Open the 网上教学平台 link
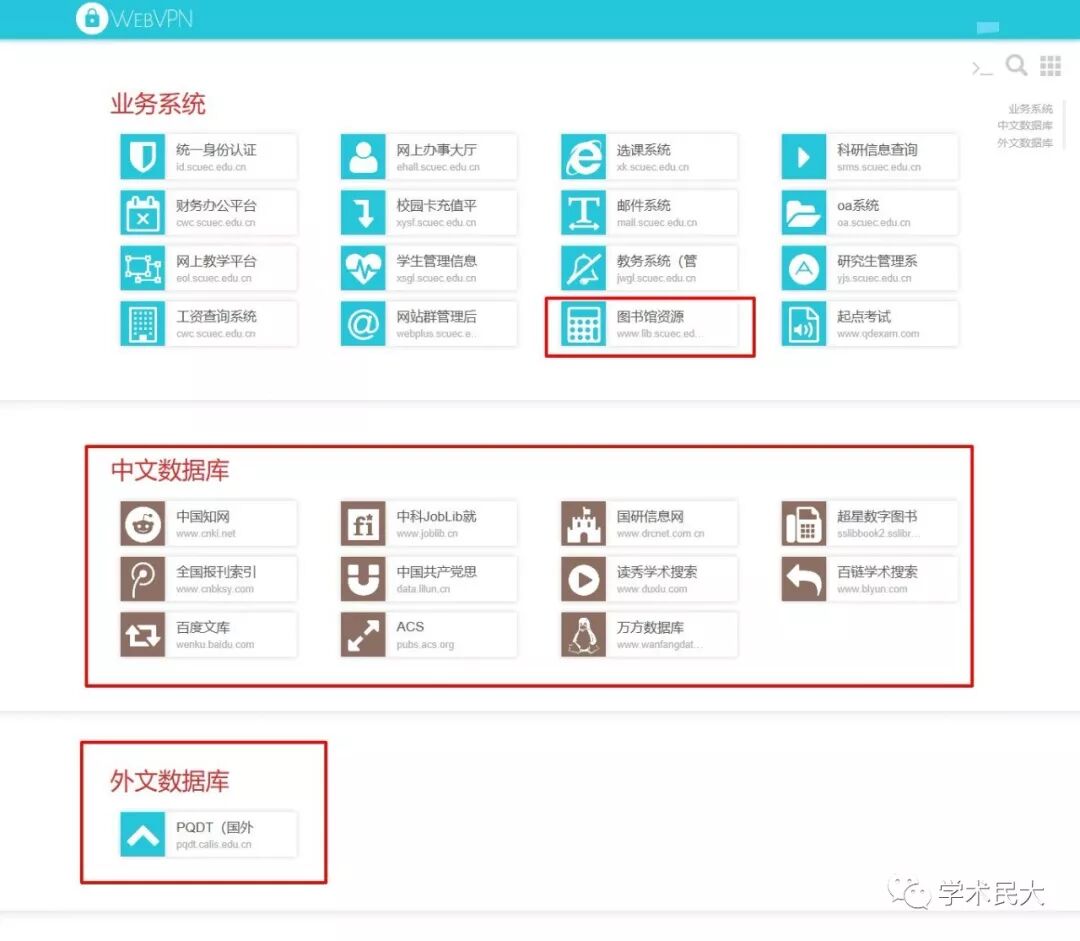 pos(208,268)
